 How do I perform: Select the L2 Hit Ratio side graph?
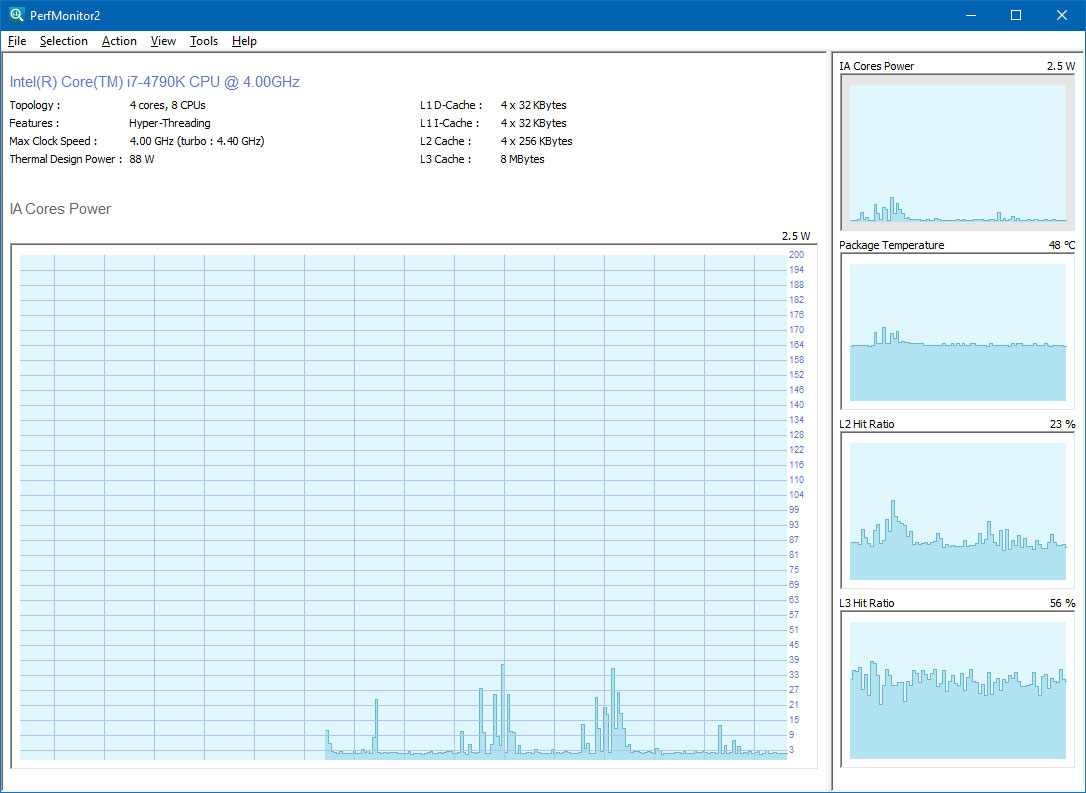[958, 510]
